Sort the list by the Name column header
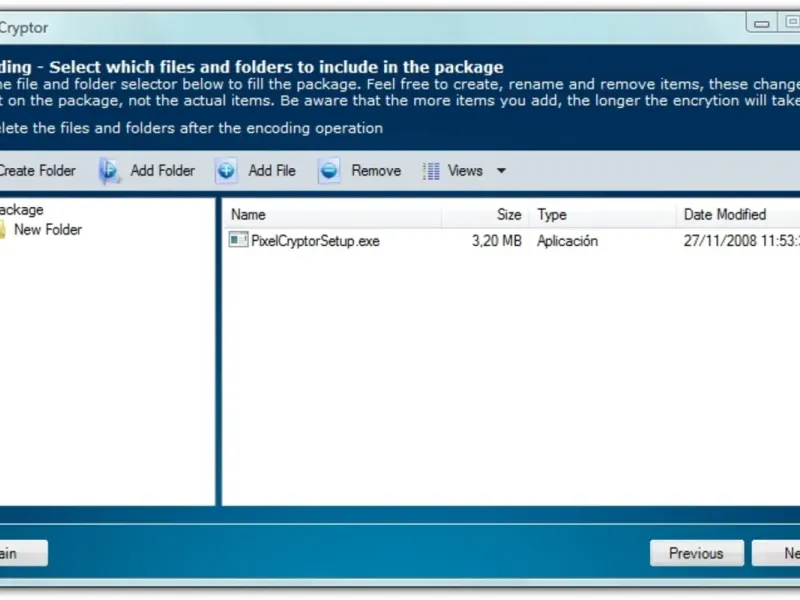800x600 pixels. coord(333,214)
